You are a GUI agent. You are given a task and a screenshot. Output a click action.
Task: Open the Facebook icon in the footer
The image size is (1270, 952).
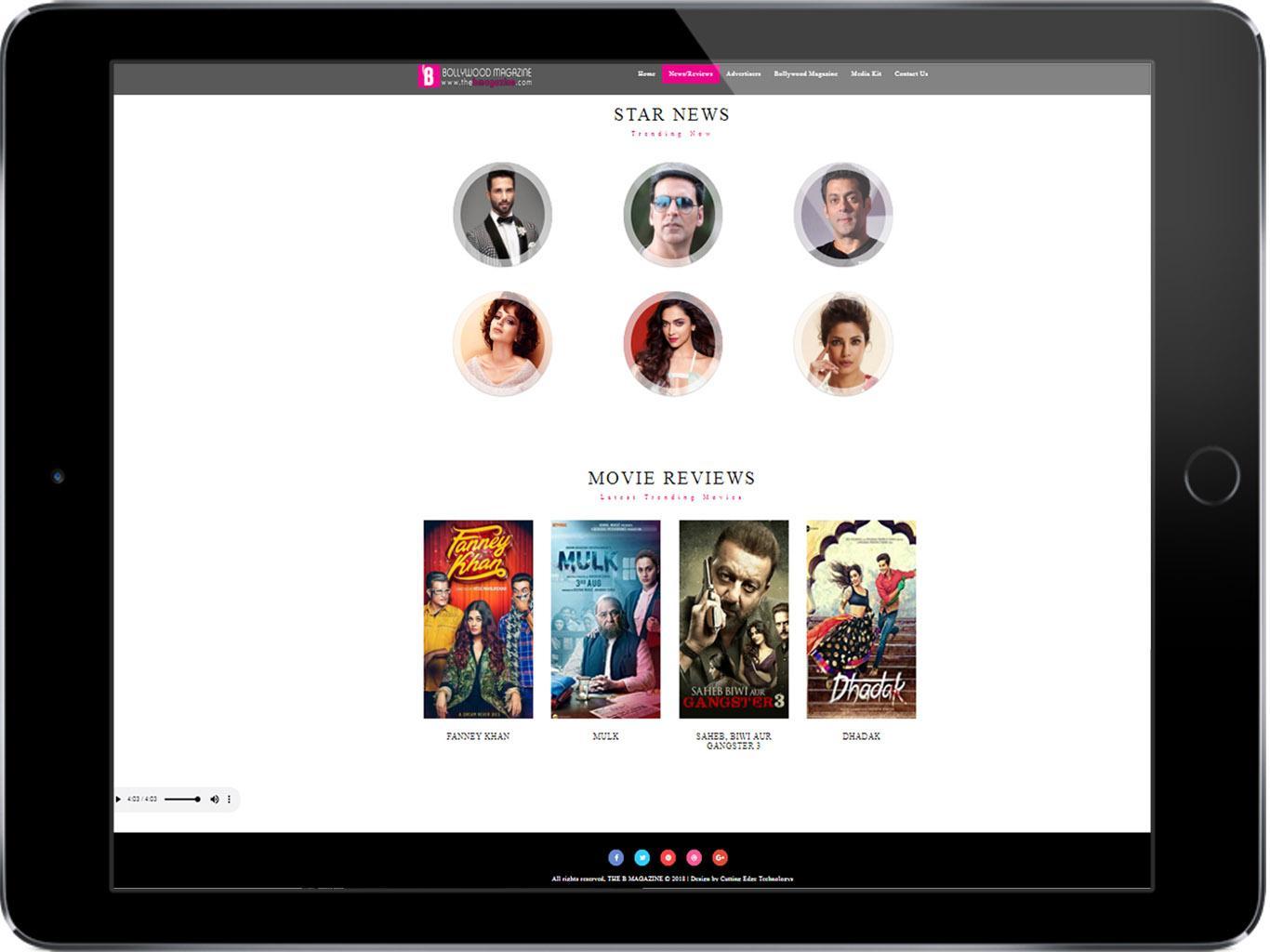pos(615,857)
